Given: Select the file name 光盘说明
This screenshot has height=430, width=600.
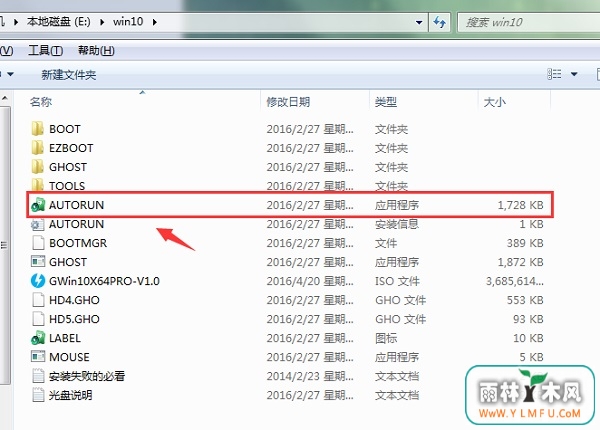Looking at the screenshot, I should (70, 395).
